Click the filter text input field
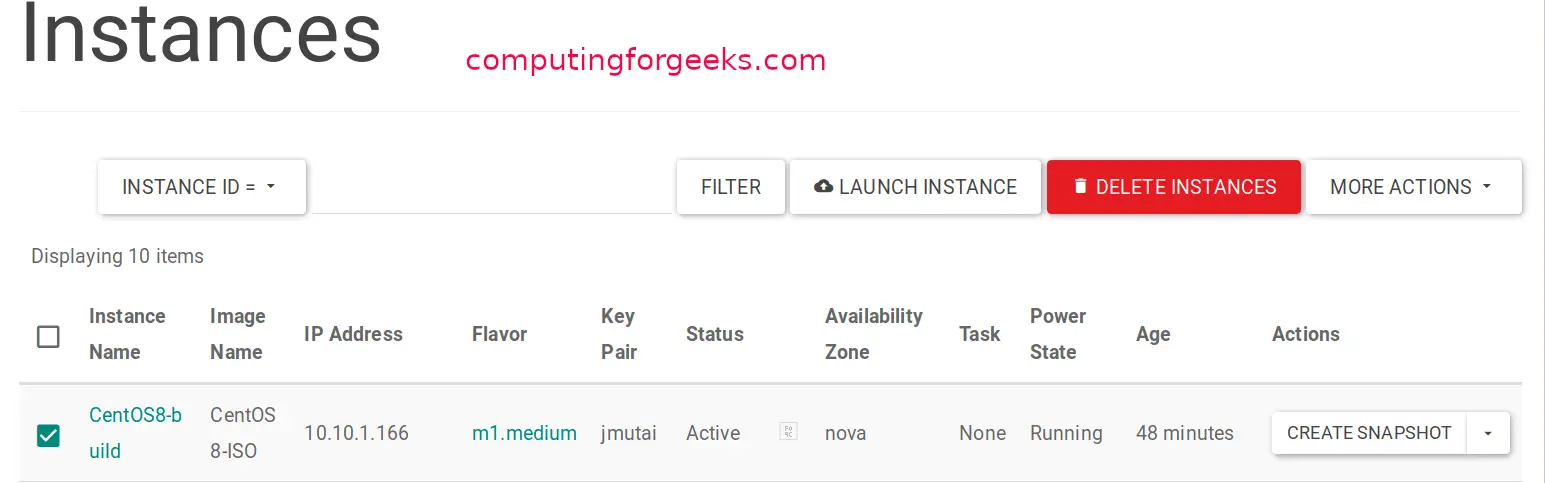The width and height of the screenshot is (1545, 483). 491,190
